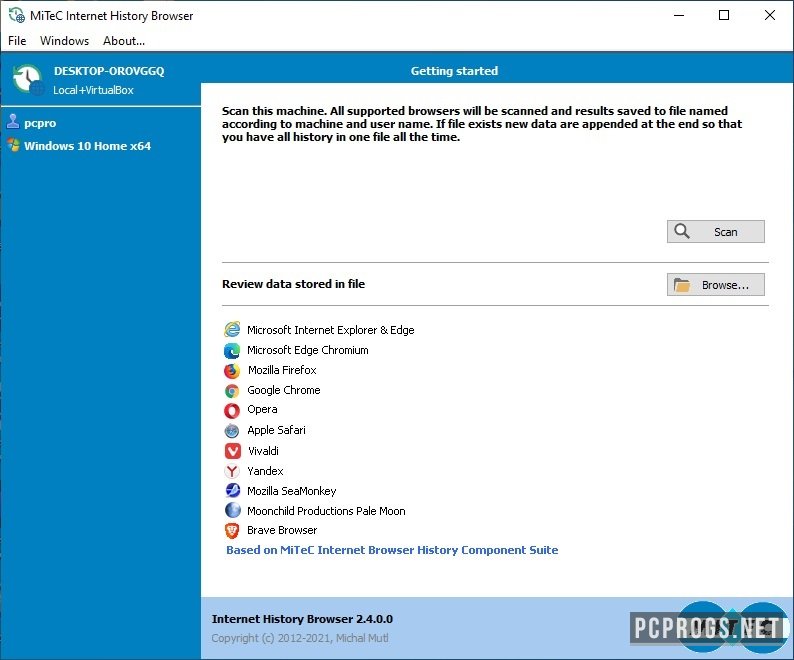Click the Google Chrome icon
Viewport: 794px width, 660px height.
(232, 391)
